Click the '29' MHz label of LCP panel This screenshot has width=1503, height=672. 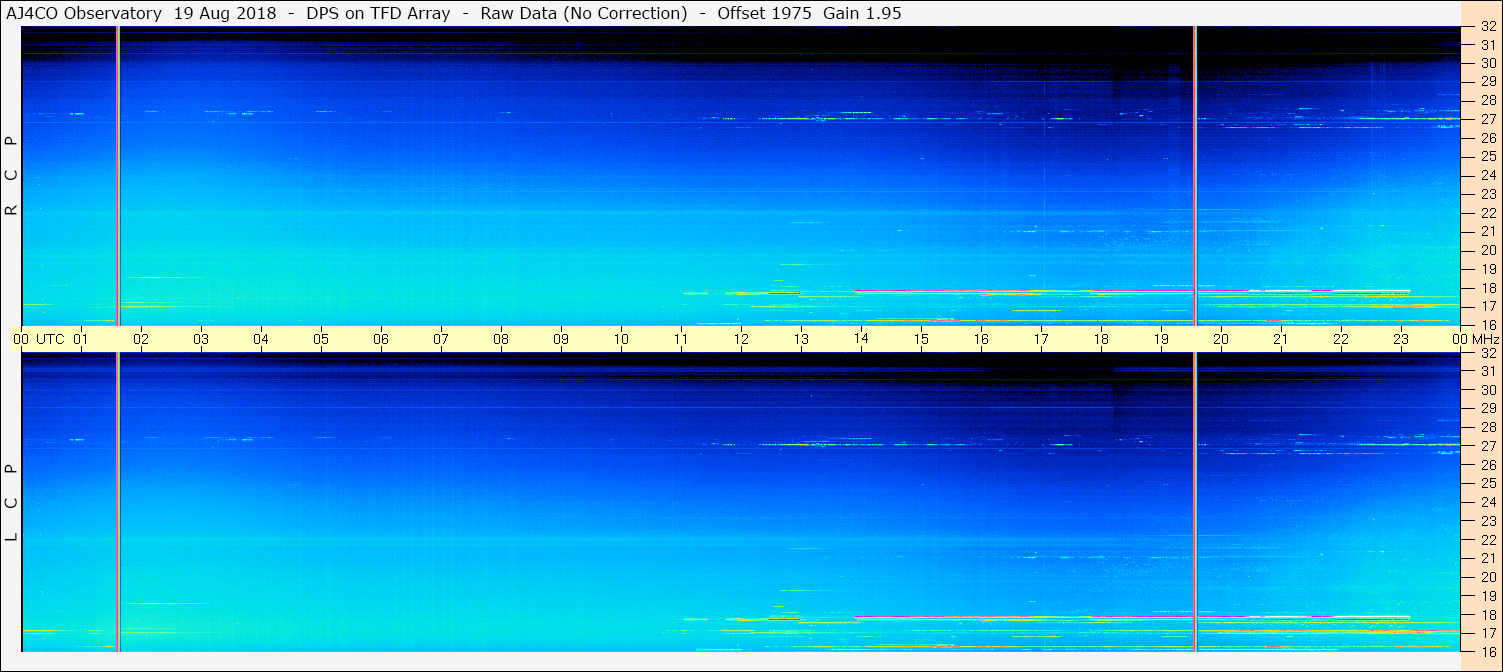1488,408
